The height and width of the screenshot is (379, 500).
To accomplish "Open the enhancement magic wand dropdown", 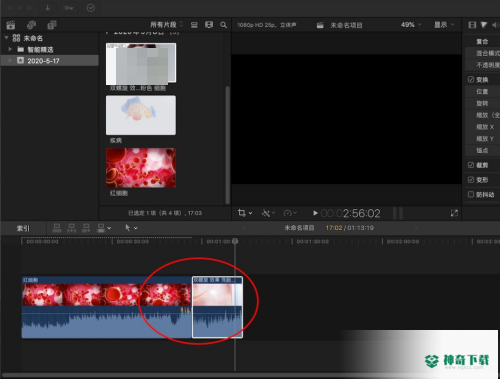I will (x=268, y=213).
